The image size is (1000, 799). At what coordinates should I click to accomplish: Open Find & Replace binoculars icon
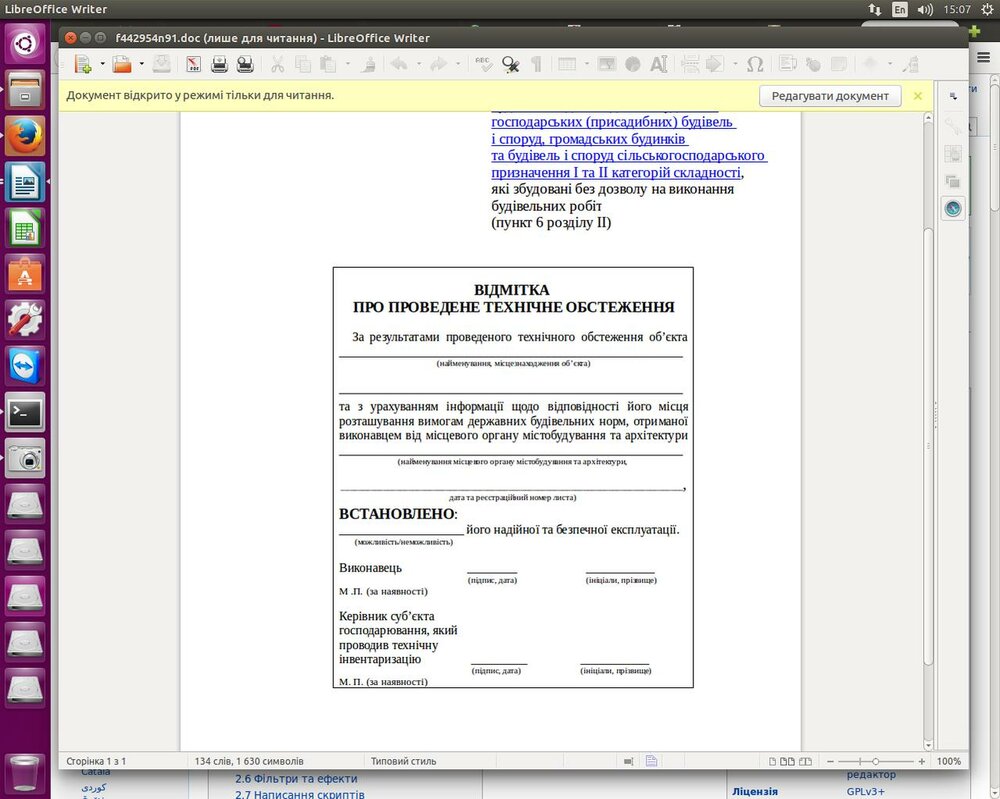pos(511,64)
